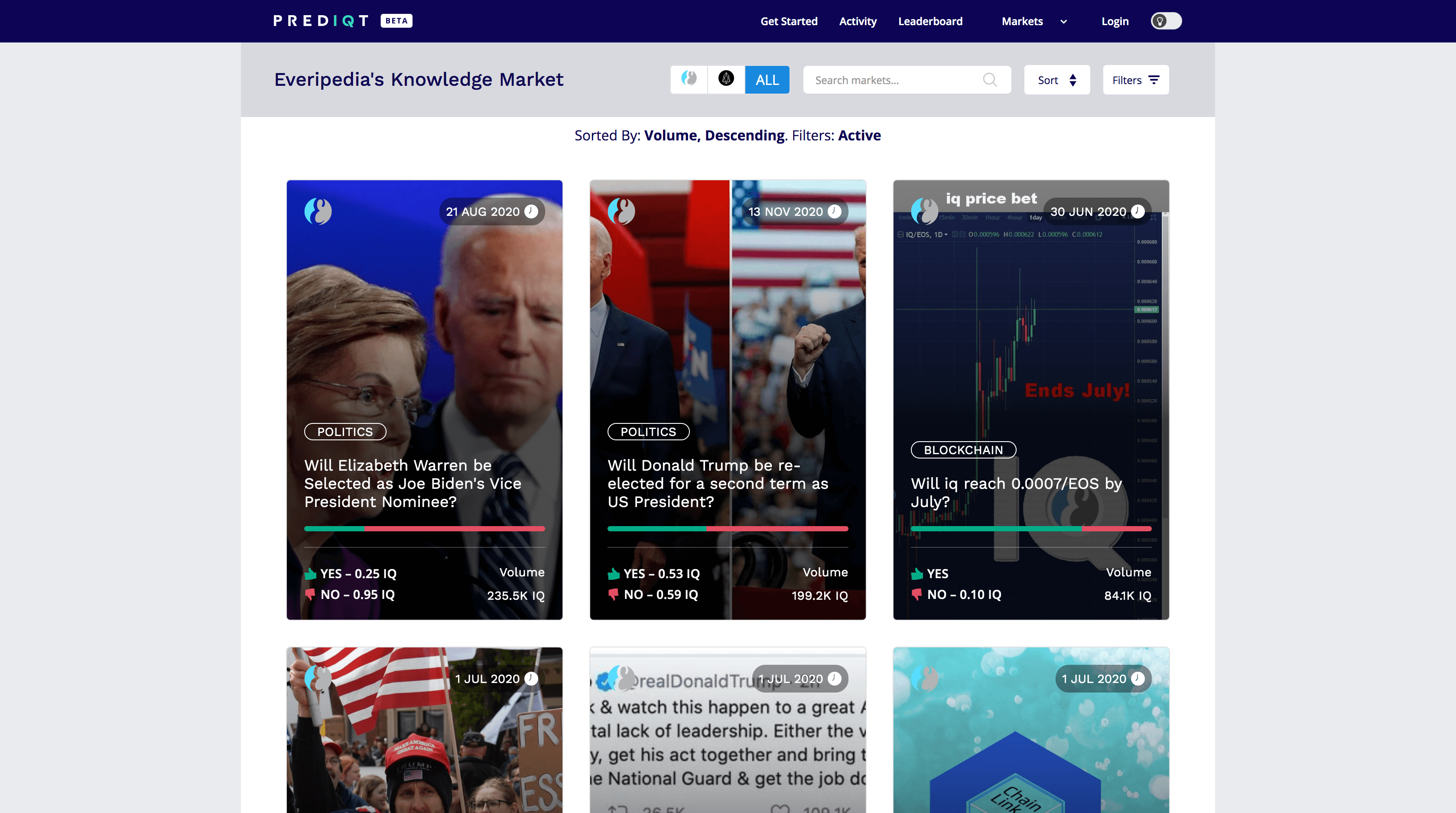Click the PREDIQT logo

tap(321, 21)
